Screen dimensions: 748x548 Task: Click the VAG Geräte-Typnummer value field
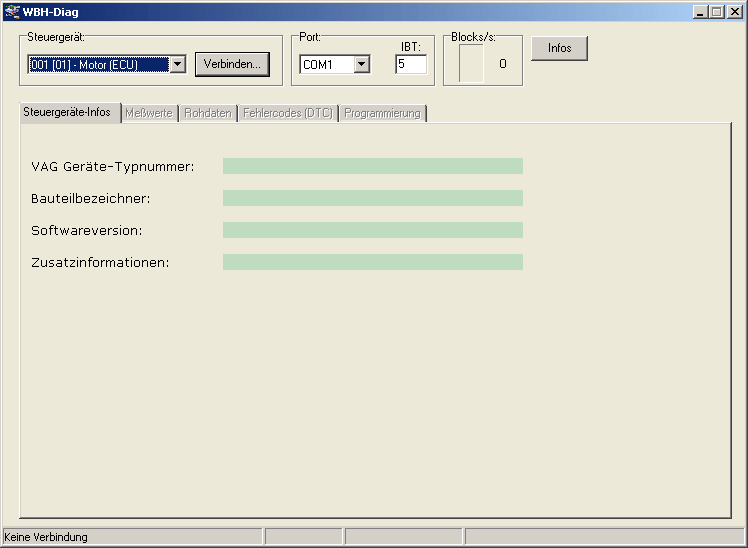pos(372,166)
